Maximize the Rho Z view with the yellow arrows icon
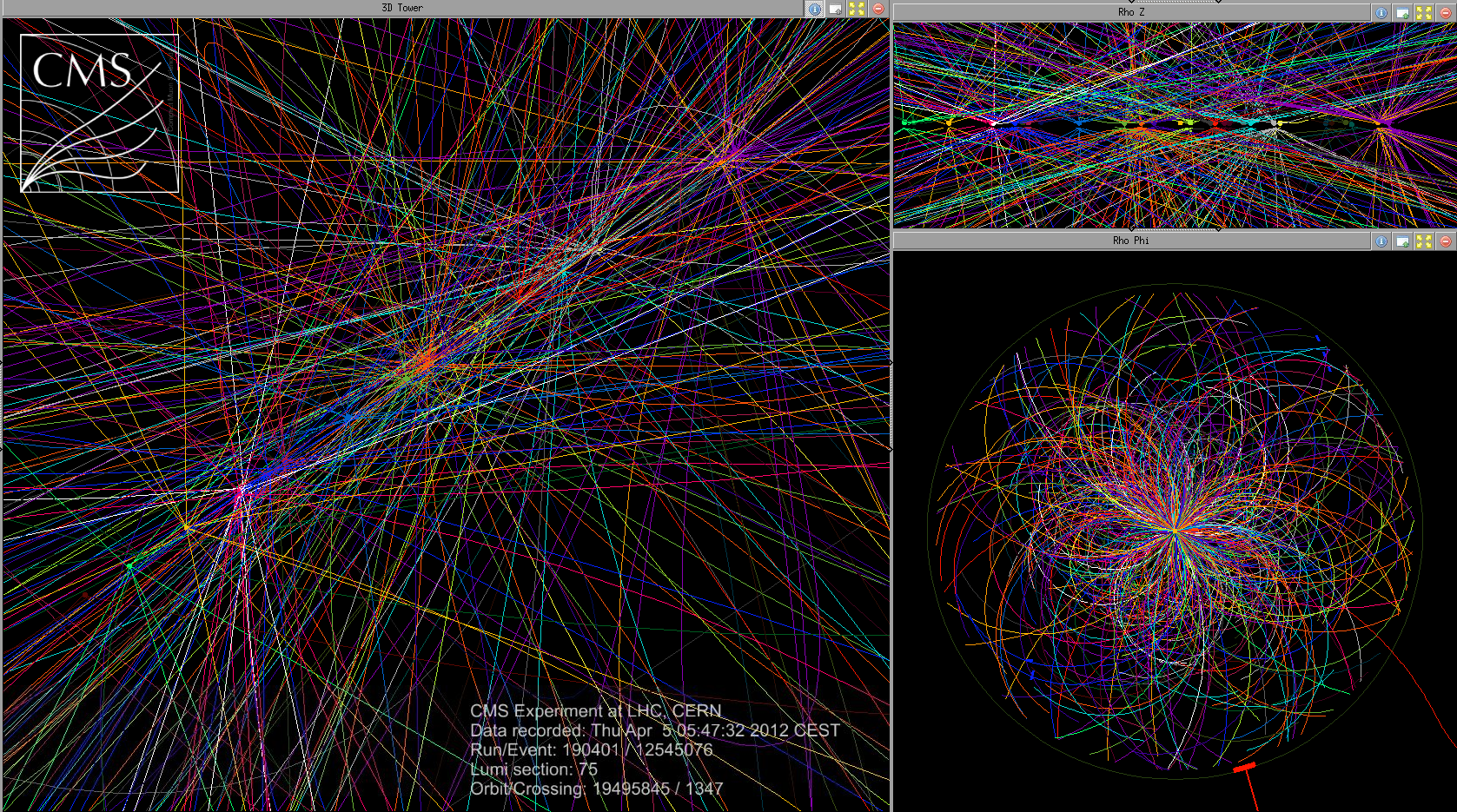This screenshot has height=812, width=1457. (x=1424, y=11)
